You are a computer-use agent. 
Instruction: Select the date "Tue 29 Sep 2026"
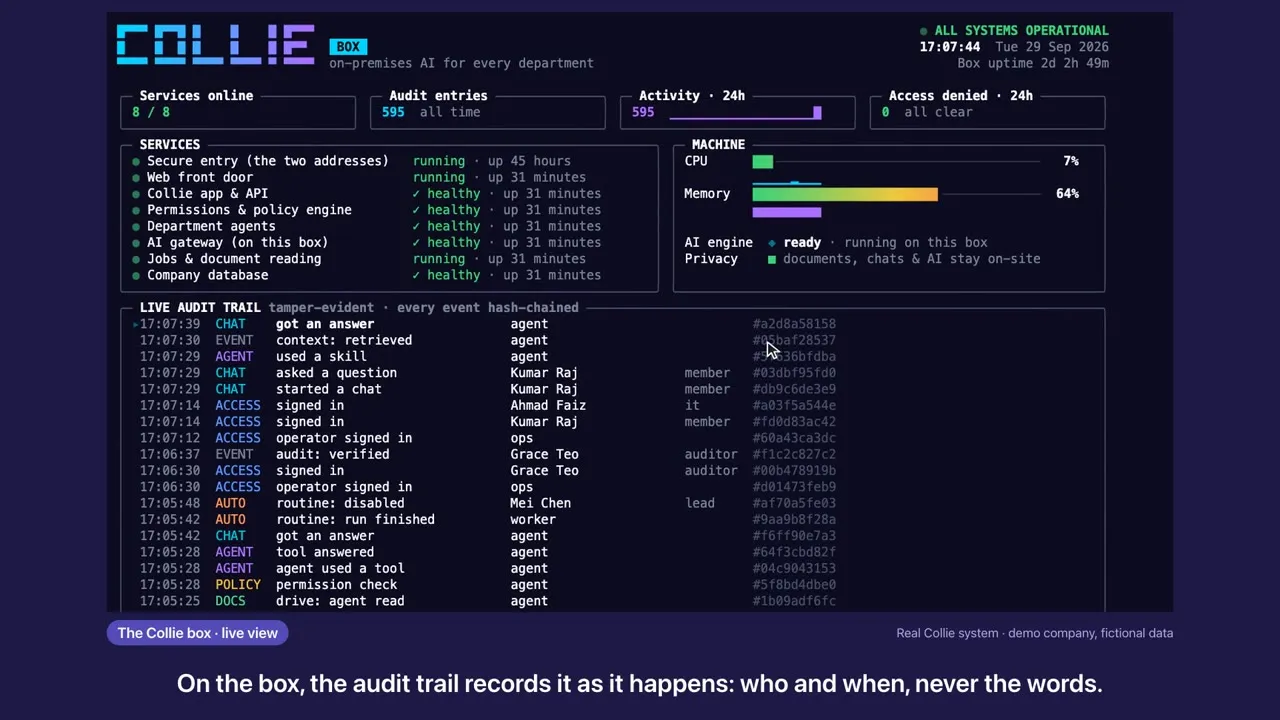coord(1052,47)
